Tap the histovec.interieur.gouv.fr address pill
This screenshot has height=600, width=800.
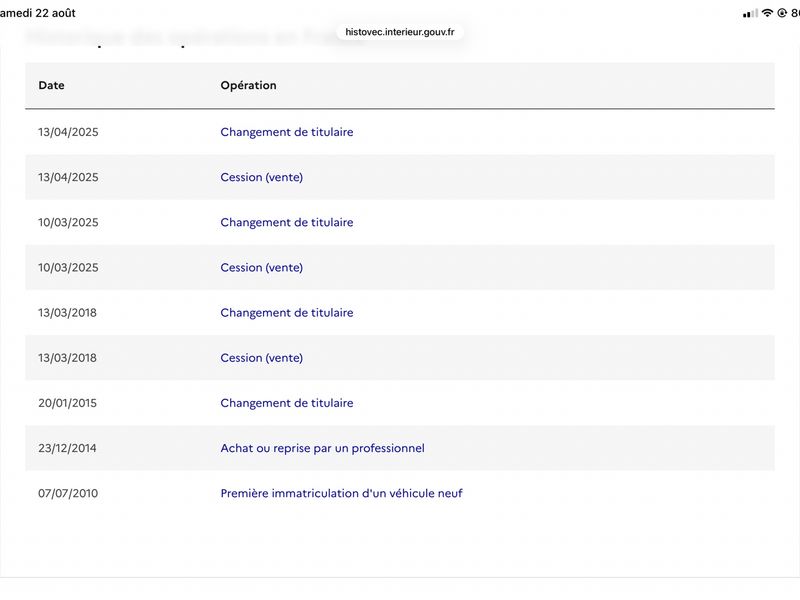coord(399,32)
